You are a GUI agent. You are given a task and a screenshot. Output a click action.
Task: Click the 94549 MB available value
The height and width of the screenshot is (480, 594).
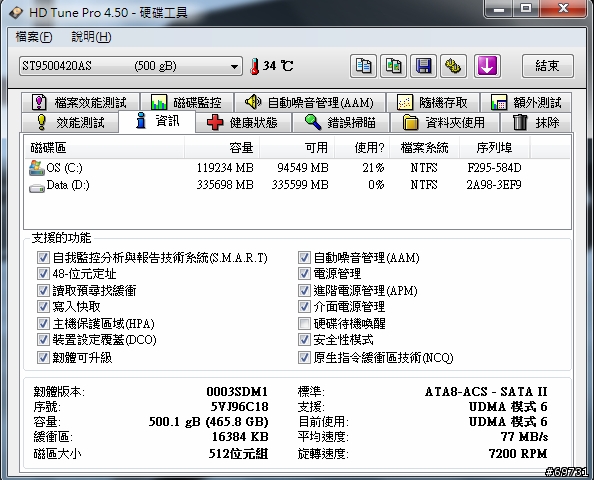(x=303, y=167)
